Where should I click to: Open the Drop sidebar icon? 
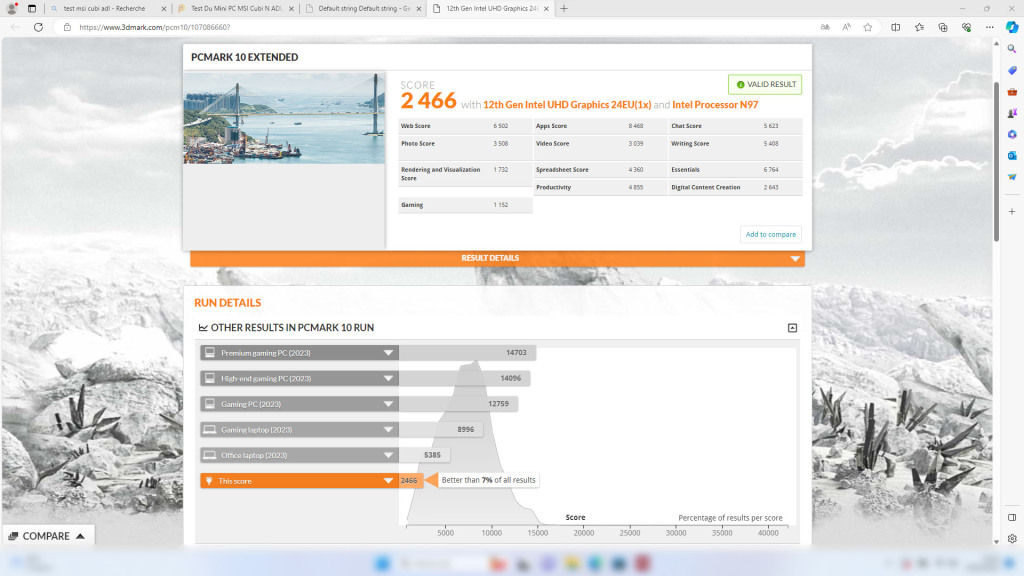pyautogui.click(x=1012, y=177)
